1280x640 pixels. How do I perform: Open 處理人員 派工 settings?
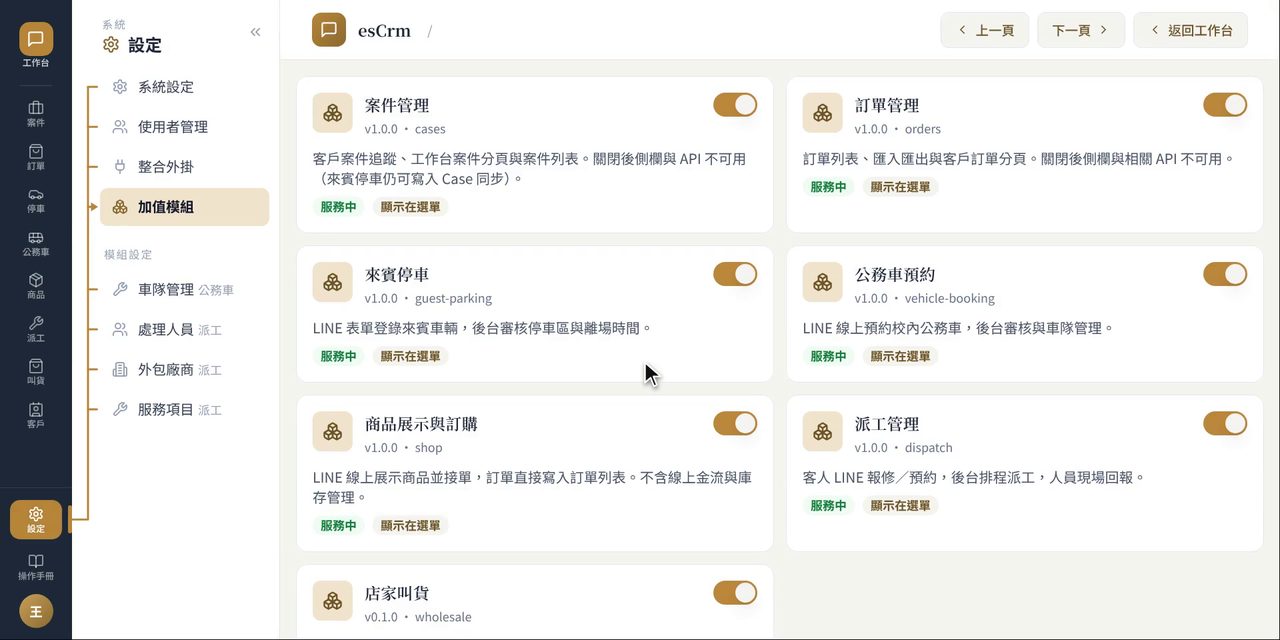click(184, 330)
